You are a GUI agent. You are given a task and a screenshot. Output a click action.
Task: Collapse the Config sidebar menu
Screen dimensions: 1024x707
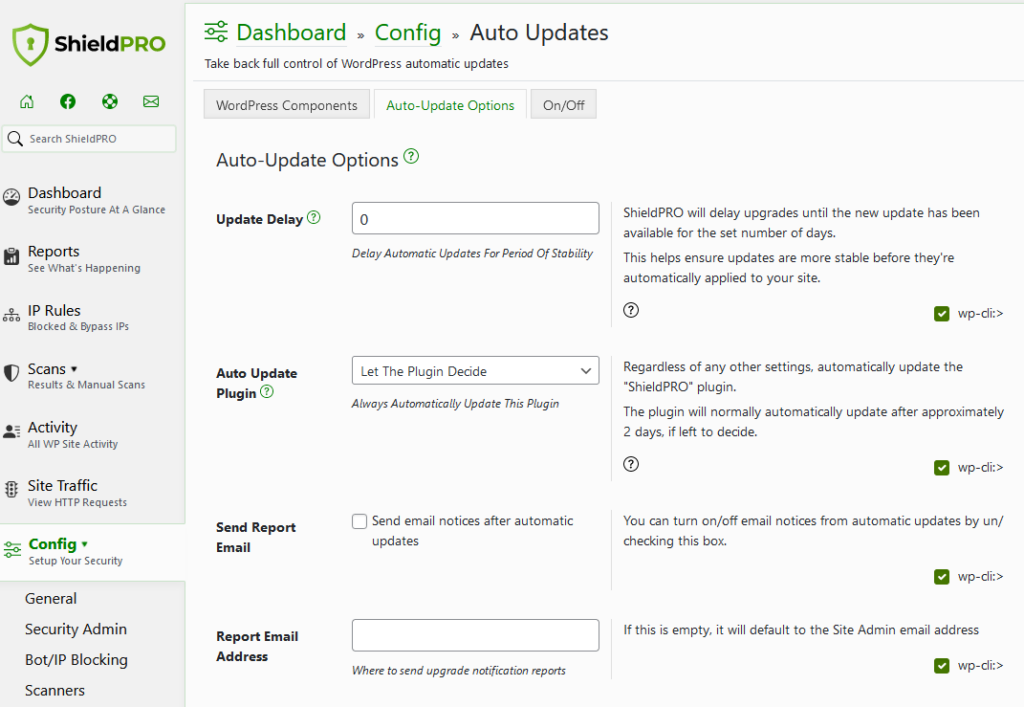click(52, 543)
